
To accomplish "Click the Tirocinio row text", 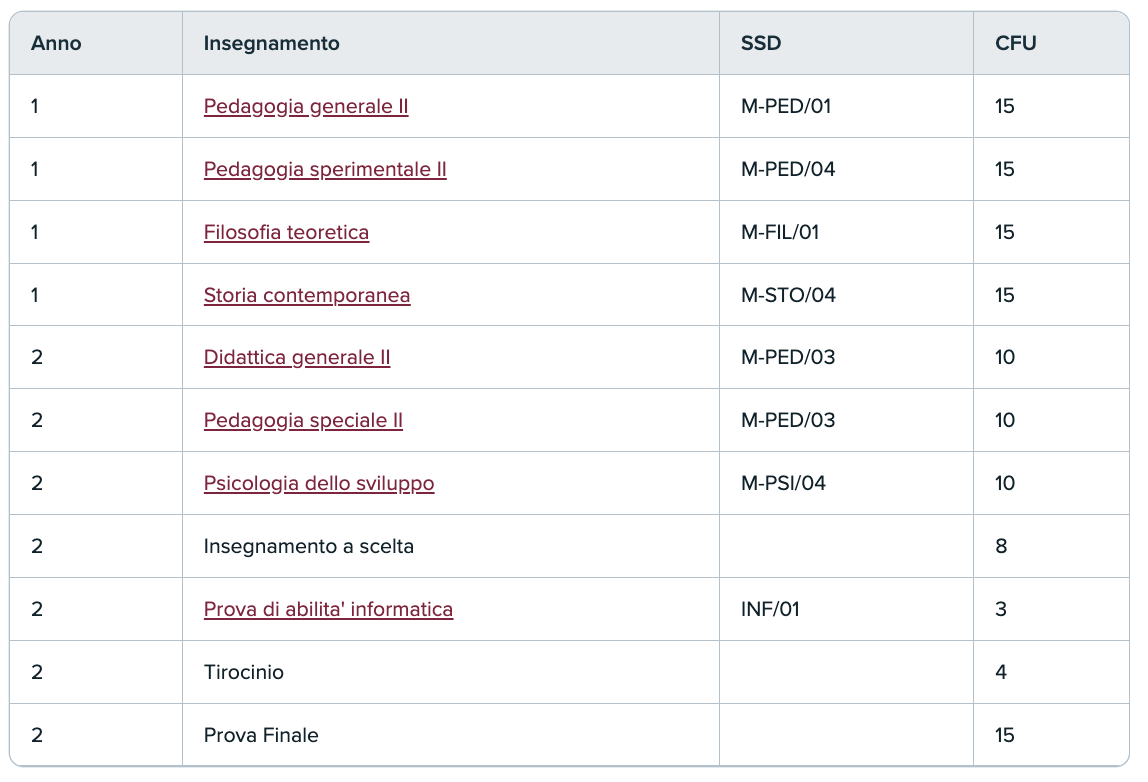I will pos(244,672).
